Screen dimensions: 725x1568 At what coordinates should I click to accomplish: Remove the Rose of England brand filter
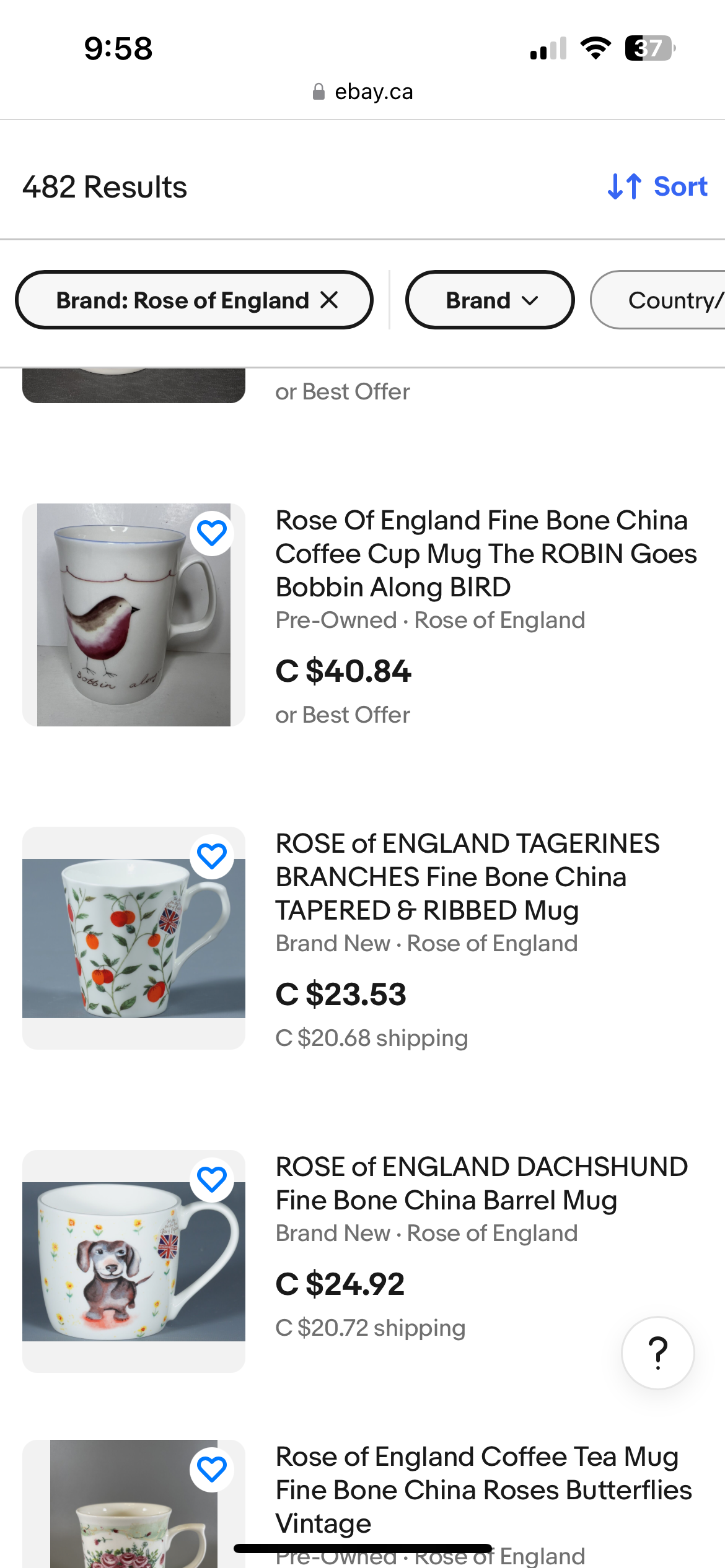(330, 300)
